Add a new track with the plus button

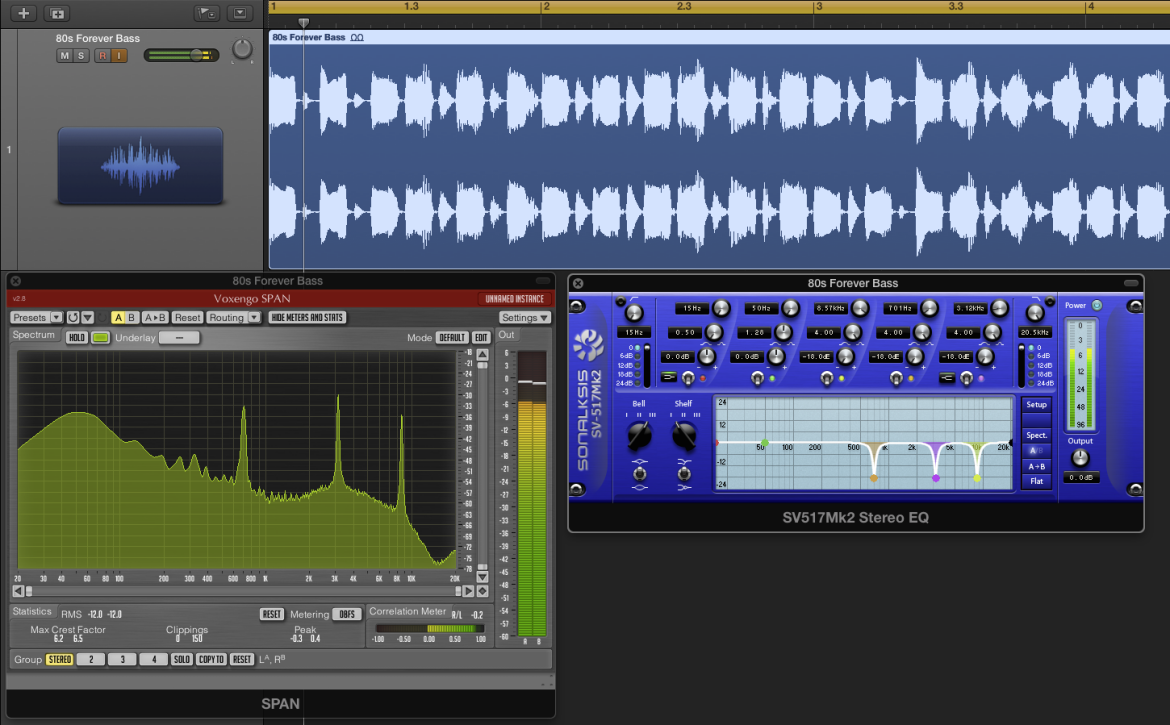[x=23, y=13]
